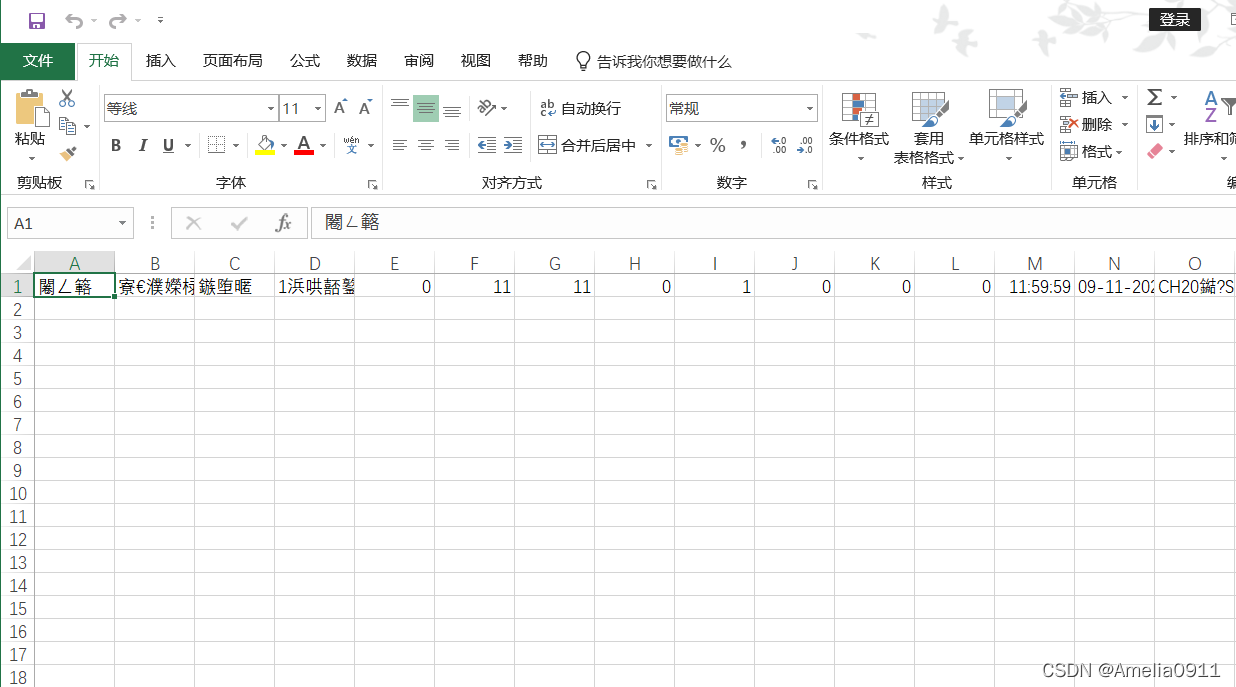Open the font size dropdown
Screen dimensions: 1236x687
point(318,107)
